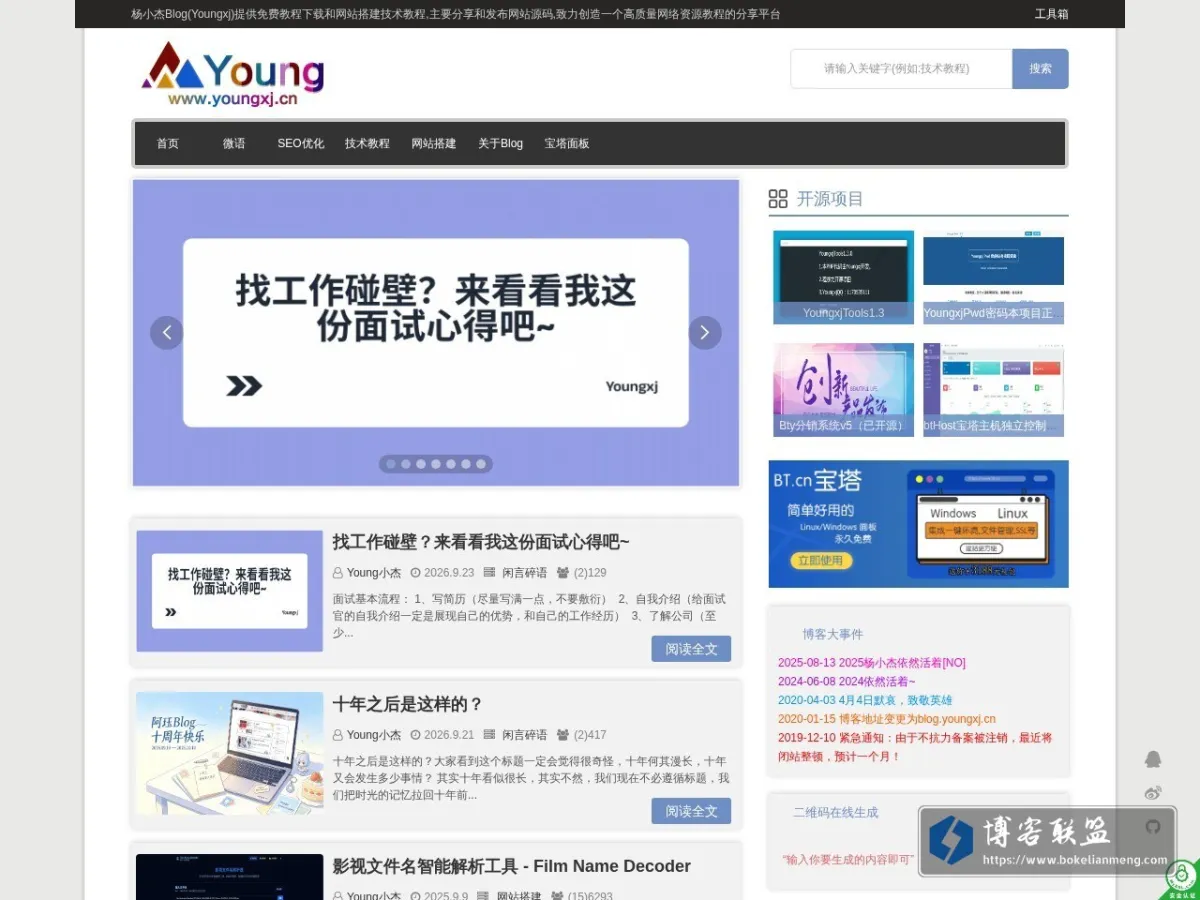Click 立即使用 on the BT.cn banner
This screenshot has width=1200, height=900.
821,561
